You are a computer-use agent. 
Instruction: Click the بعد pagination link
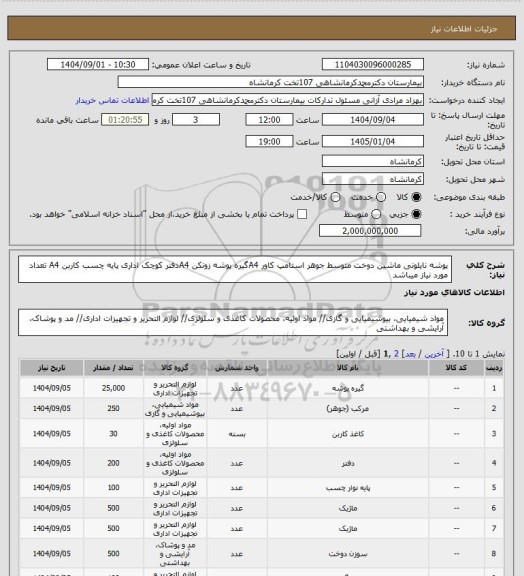coord(410,354)
